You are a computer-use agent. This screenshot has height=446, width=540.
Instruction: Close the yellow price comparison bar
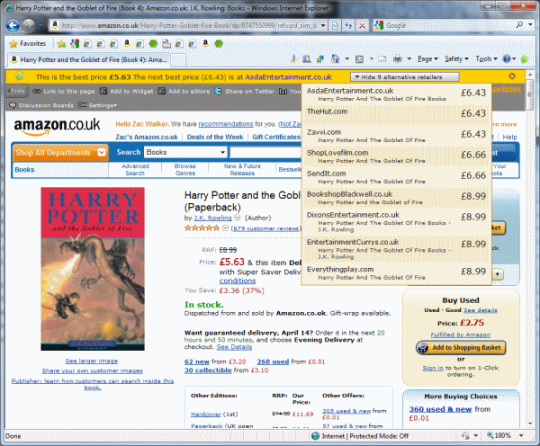pos(512,76)
